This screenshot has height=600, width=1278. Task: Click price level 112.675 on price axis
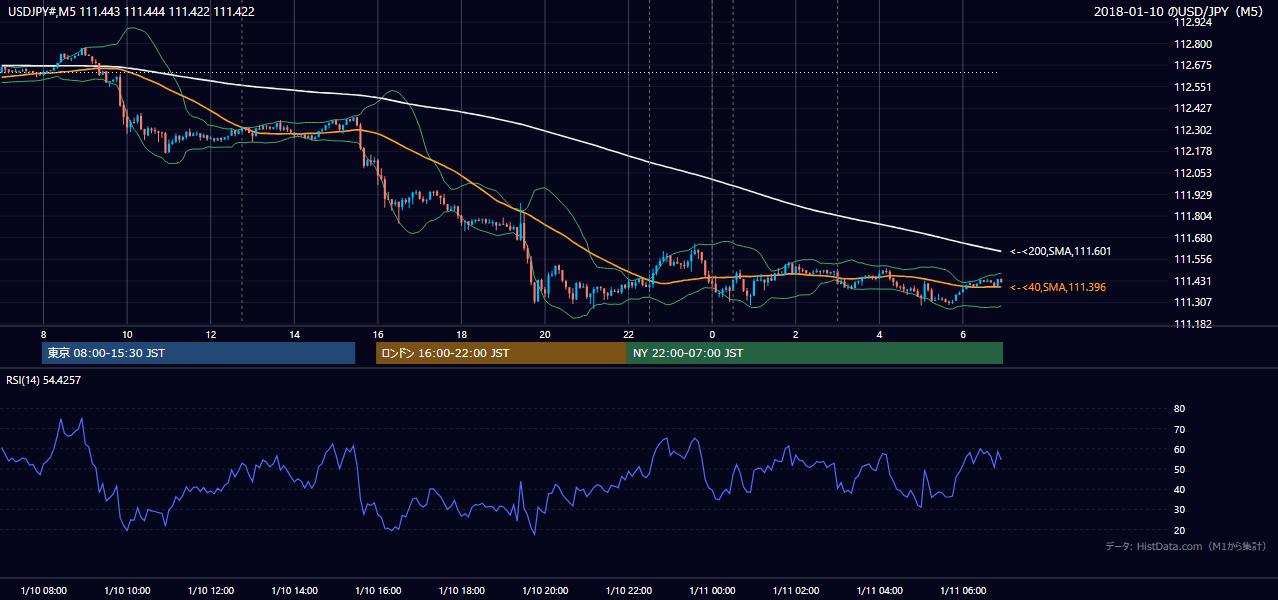coord(1192,65)
